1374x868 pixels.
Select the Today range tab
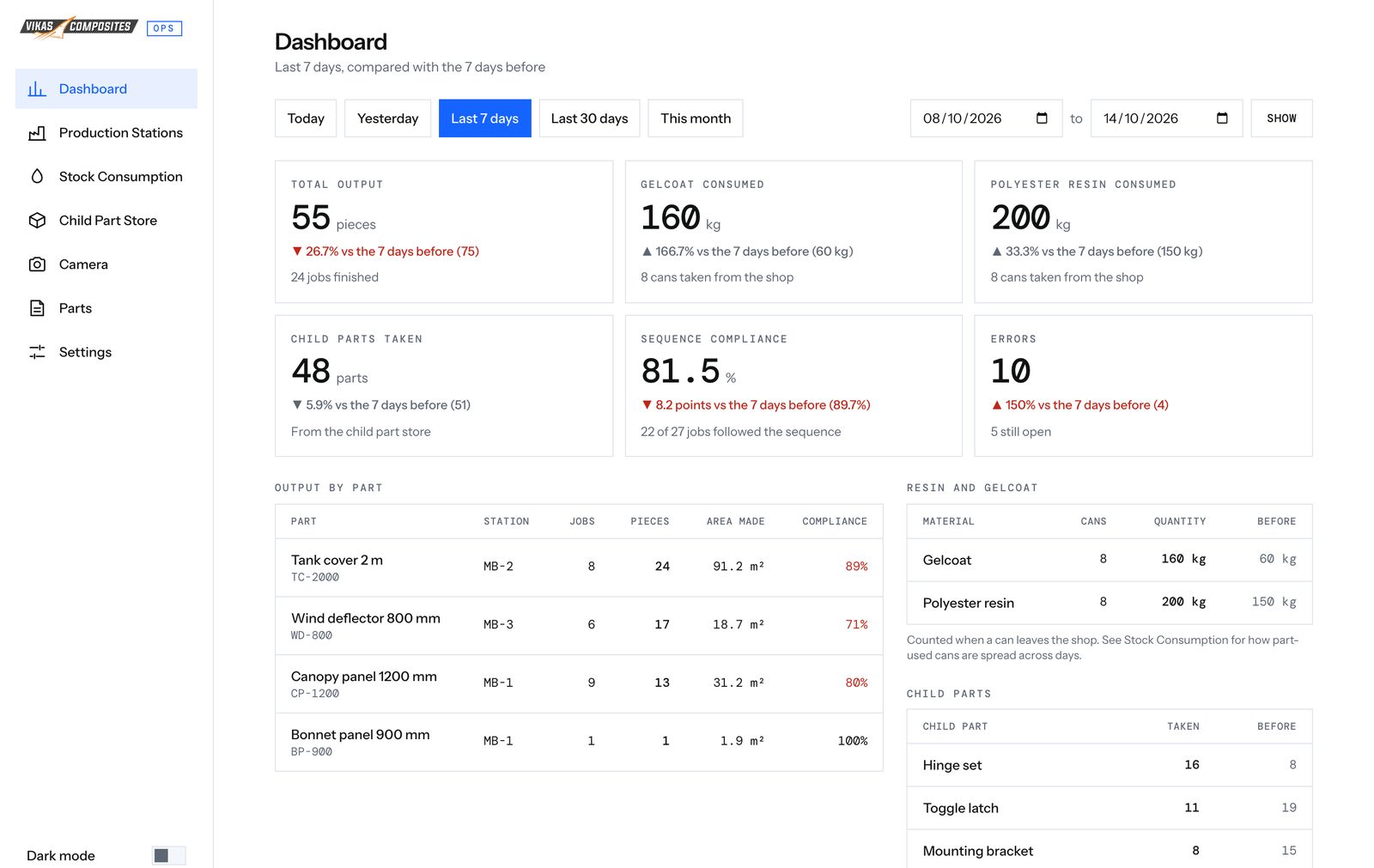coord(306,118)
